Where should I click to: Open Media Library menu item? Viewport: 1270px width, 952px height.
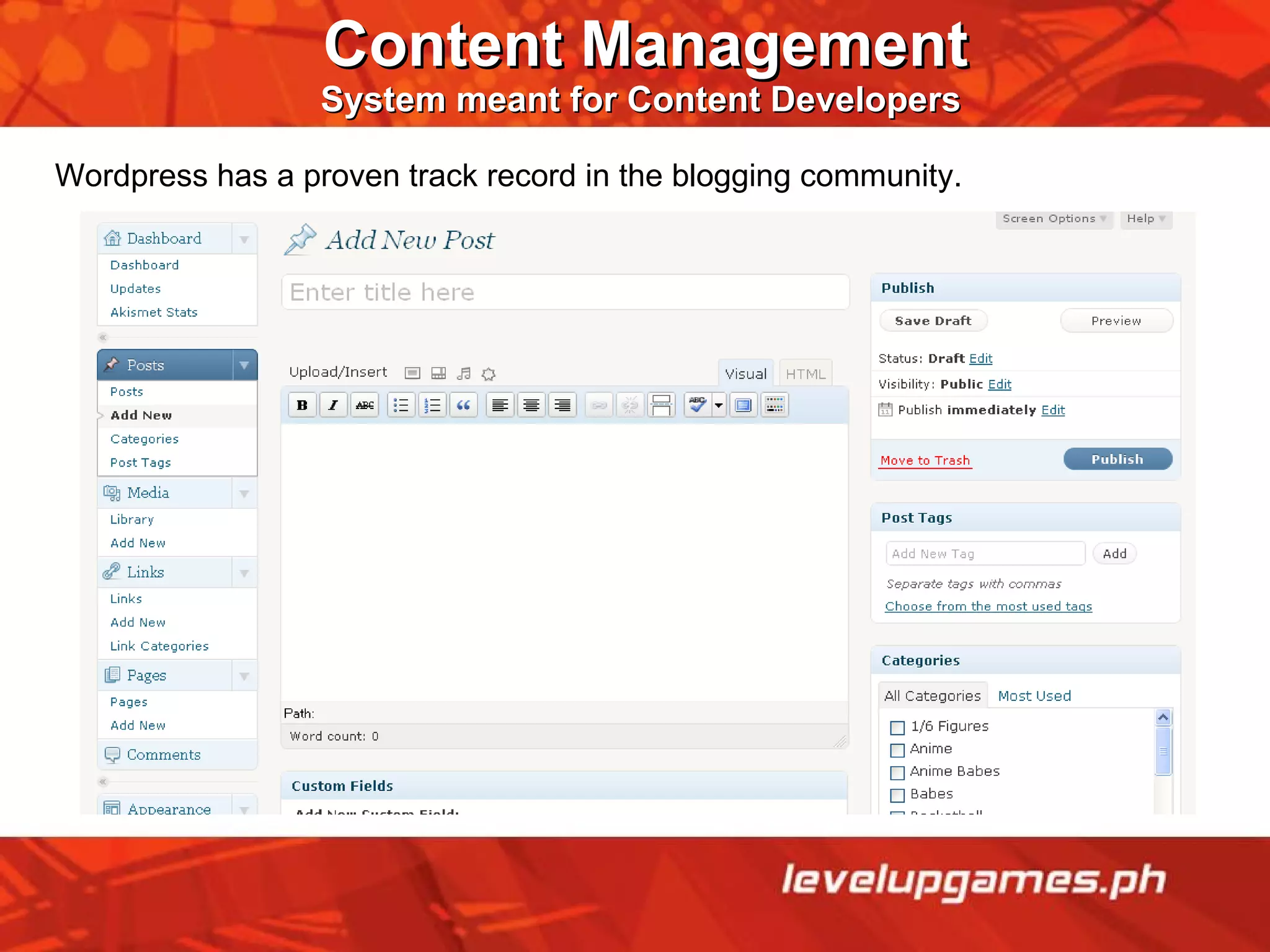click(x=131, y=519)
